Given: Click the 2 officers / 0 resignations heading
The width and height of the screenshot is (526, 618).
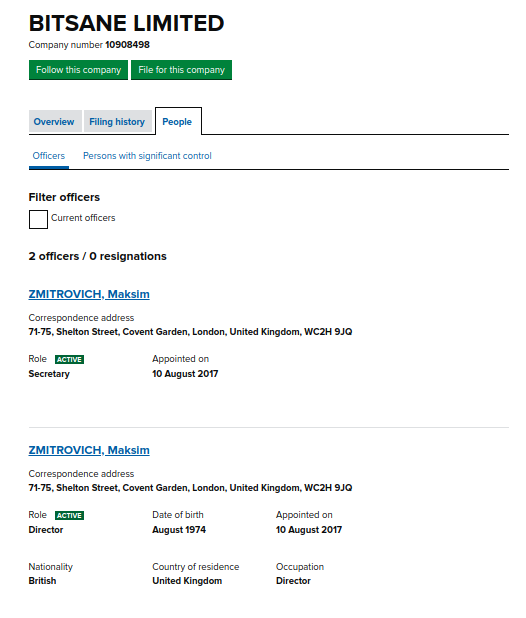Looking at the screenshot, I should (98, 257).
